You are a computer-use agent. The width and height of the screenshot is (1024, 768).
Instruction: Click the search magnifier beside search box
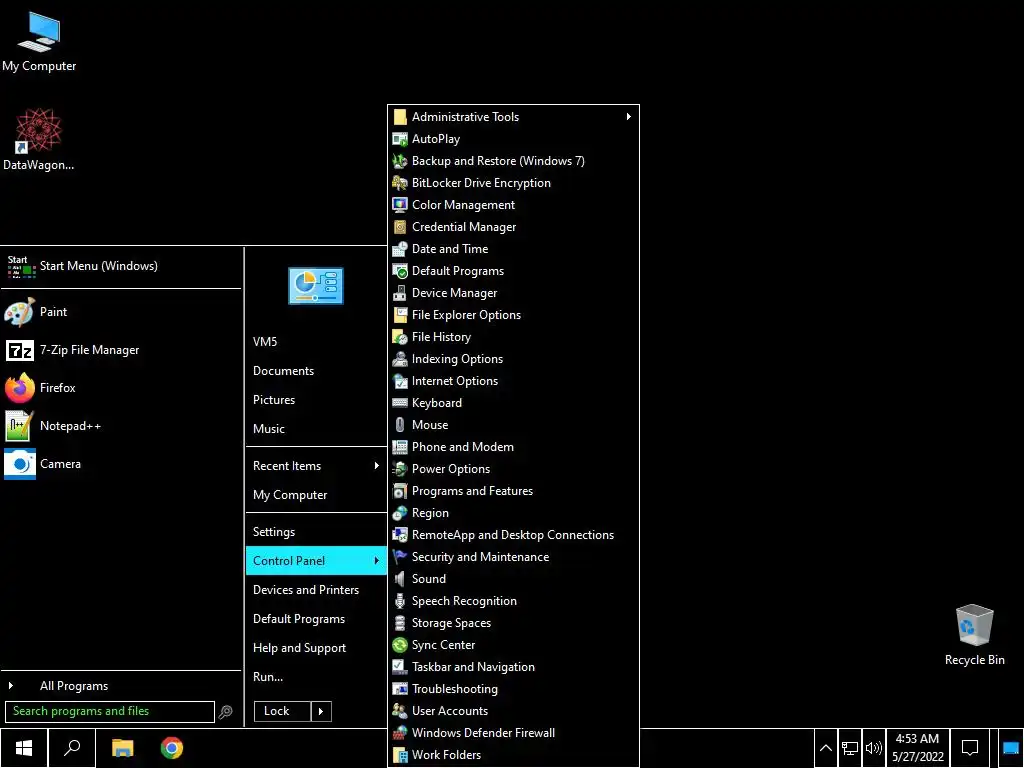pos(225,712)
